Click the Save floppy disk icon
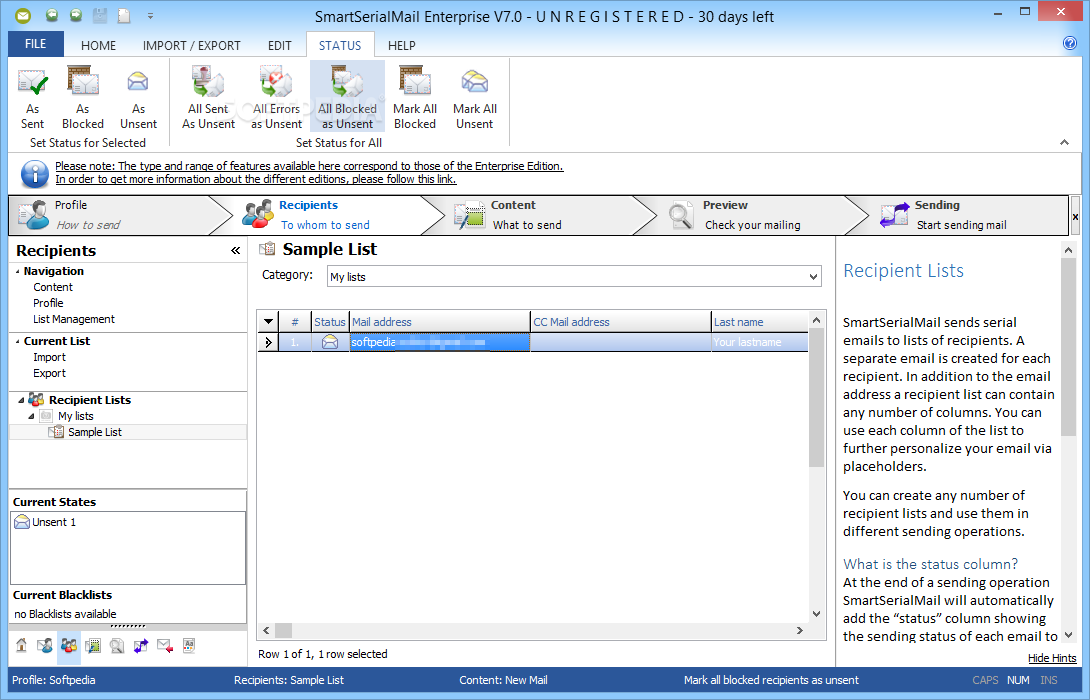Viewport: 1090px width, 700px height. pos(100,15)
